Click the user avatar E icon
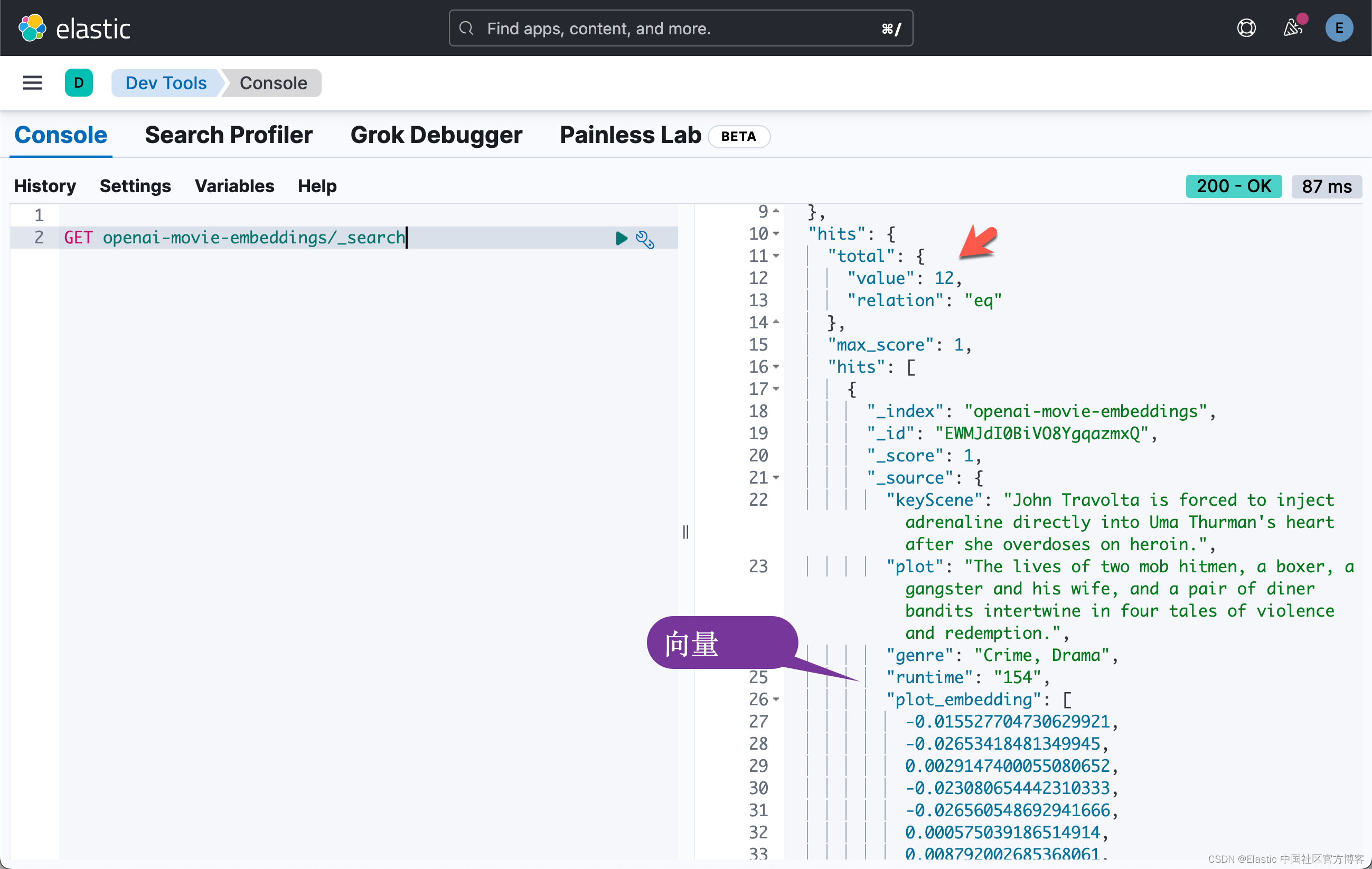 [1339, 27]
